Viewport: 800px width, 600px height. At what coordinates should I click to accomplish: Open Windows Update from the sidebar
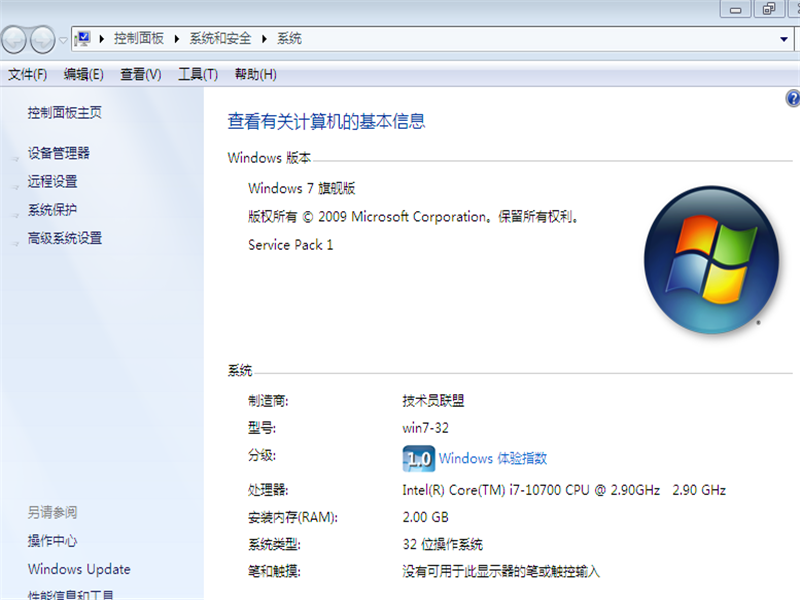[x=78, y=569]
